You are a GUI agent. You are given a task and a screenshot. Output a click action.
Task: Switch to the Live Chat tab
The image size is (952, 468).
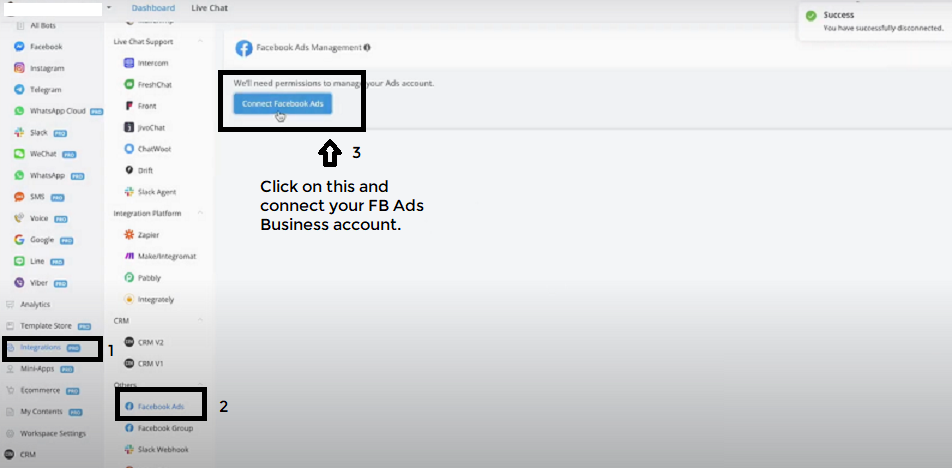point(207,8)
